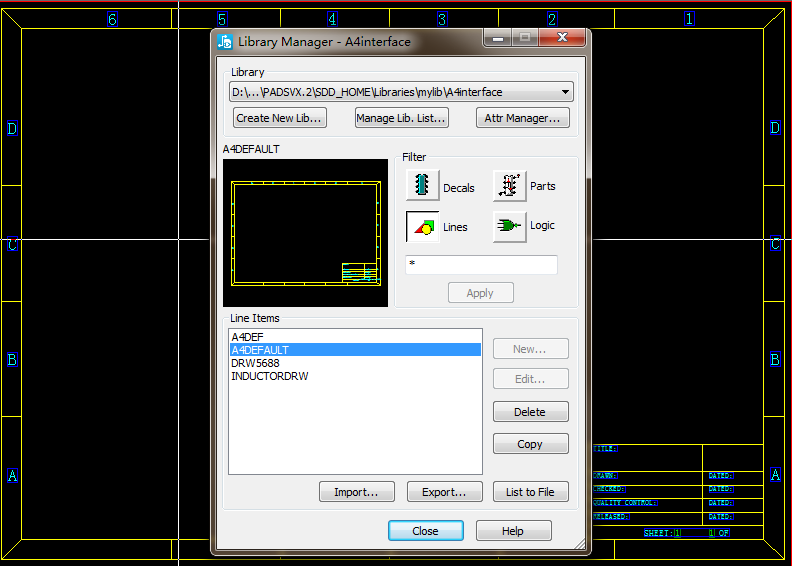The width and height of the screenshot is (792, 566).
Task: Copy the selected line item
Action: pyautogui.click(x=530, y=444)
